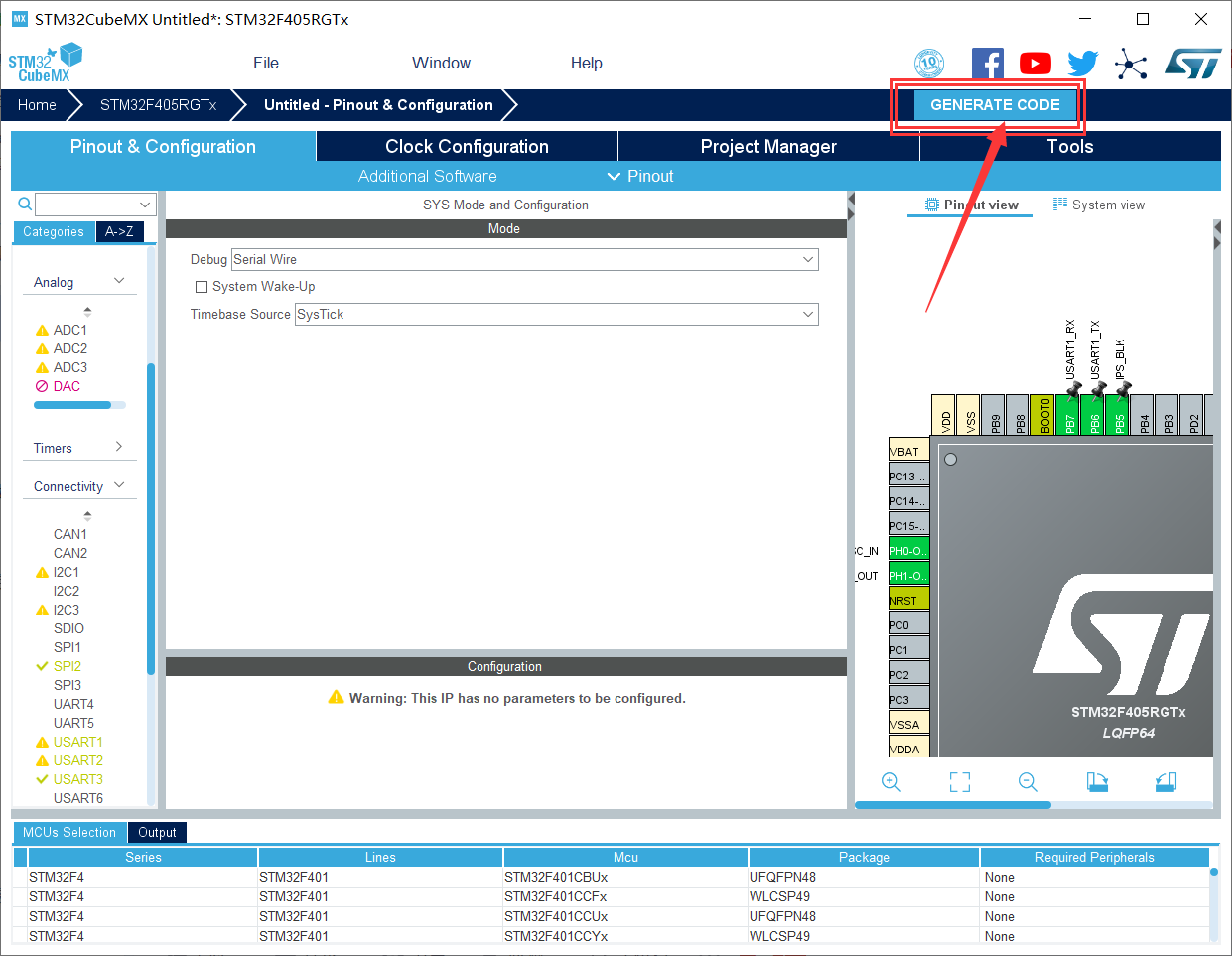The width and height of the screenshot is (1232, 956).
Task: Switch to the MCUs Selection tab
Action: point(69,832)
